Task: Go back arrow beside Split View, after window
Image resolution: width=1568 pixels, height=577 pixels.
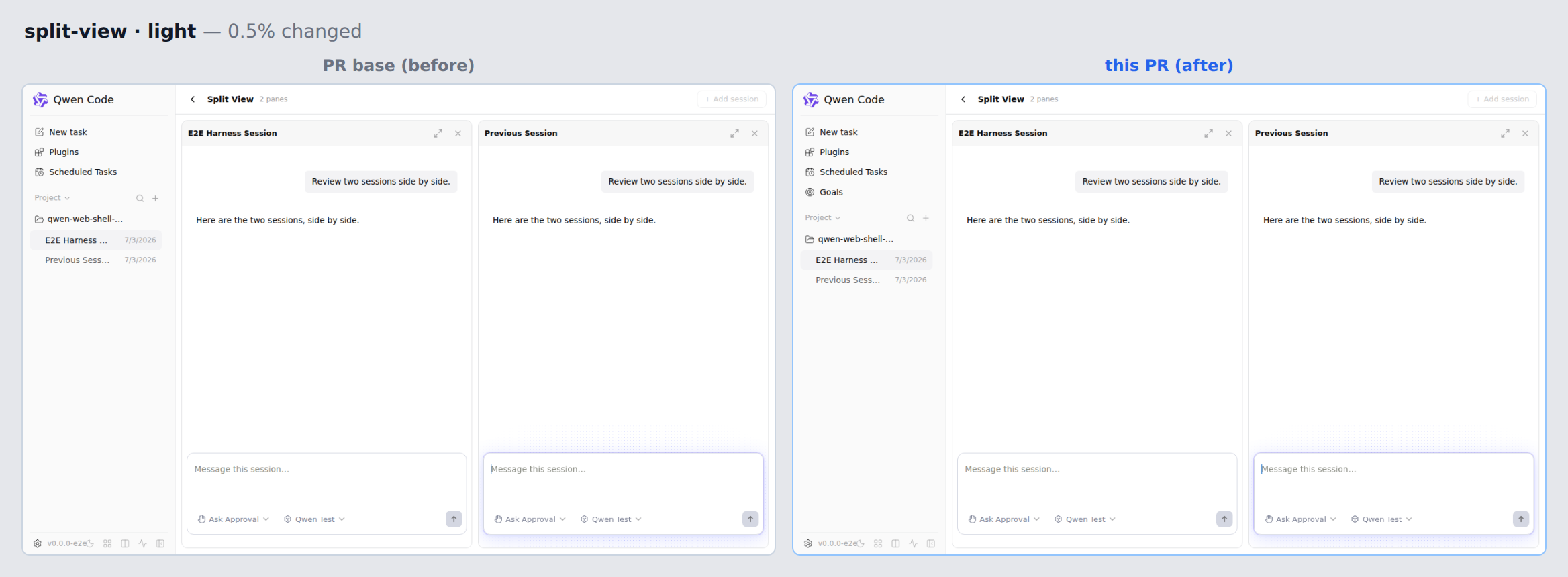Action: (x=963, y=99)
